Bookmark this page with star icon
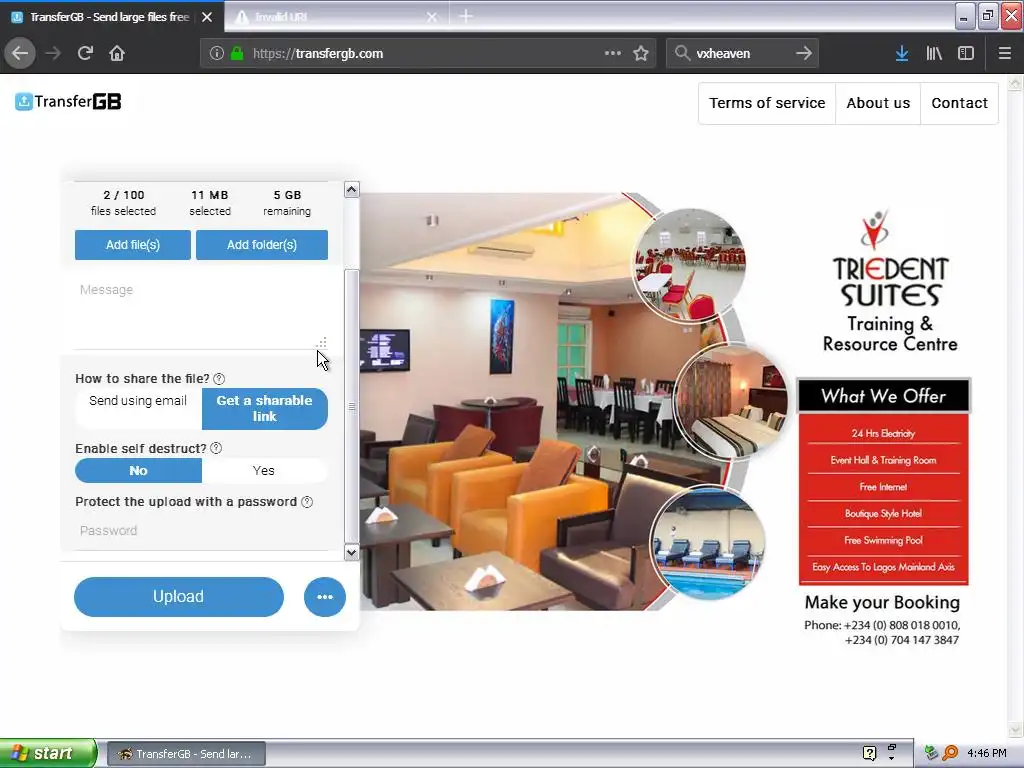Viewport: 1024px width, 768px height. (641, 53)
